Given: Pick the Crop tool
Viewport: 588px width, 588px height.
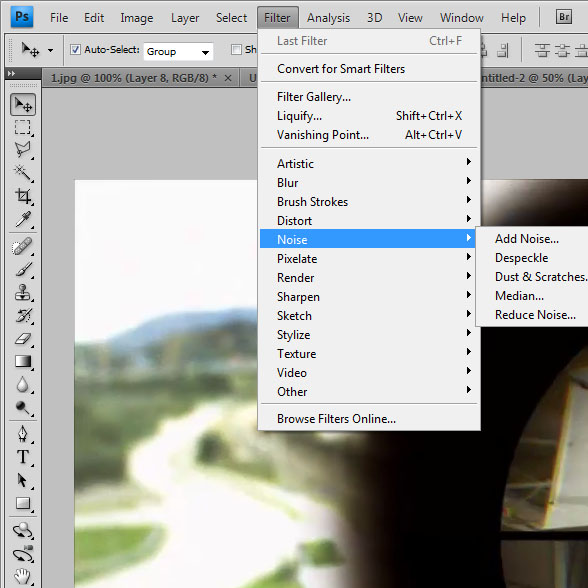Looking at the screenshot, I should pyautogui.click(x=22, y=196).
